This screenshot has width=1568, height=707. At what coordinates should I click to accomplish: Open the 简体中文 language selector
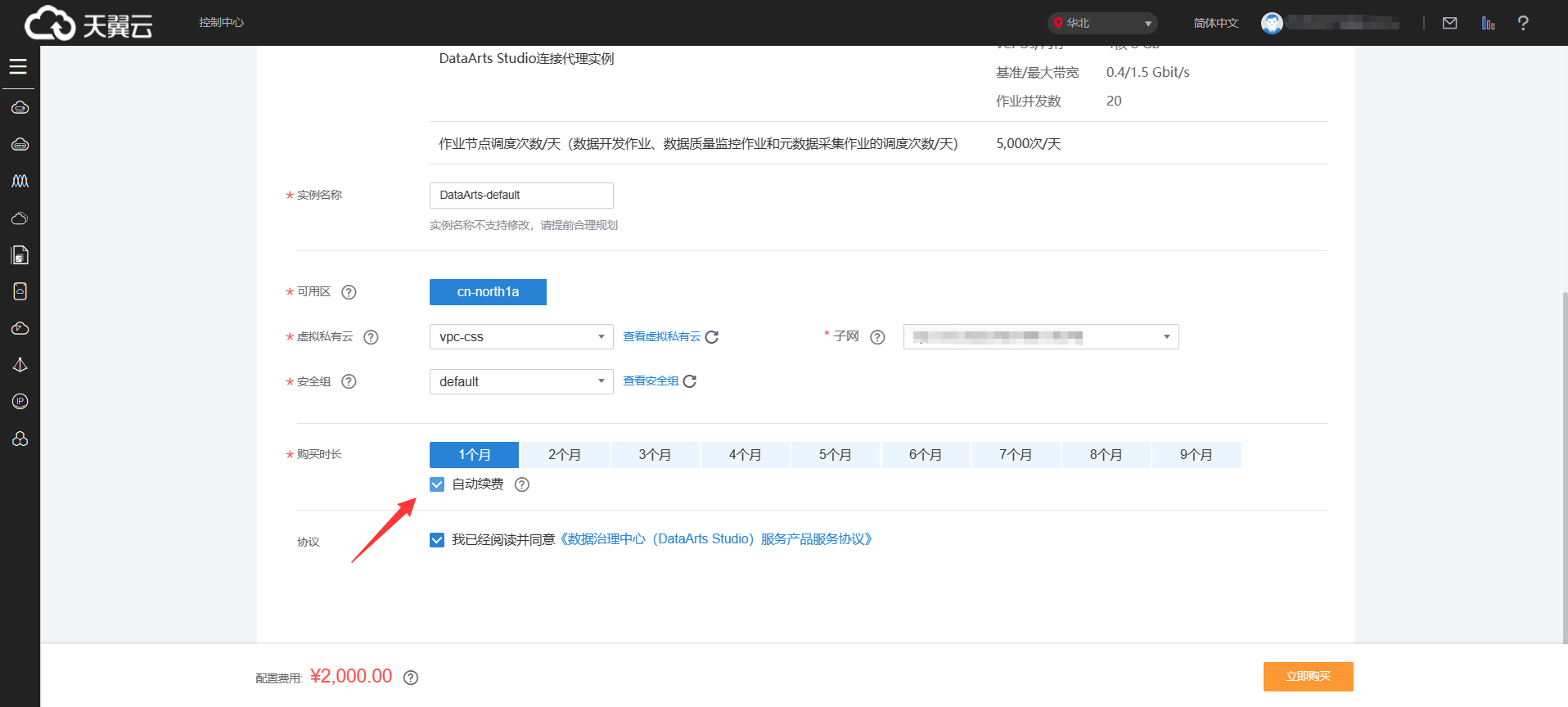coord(1215,23)
